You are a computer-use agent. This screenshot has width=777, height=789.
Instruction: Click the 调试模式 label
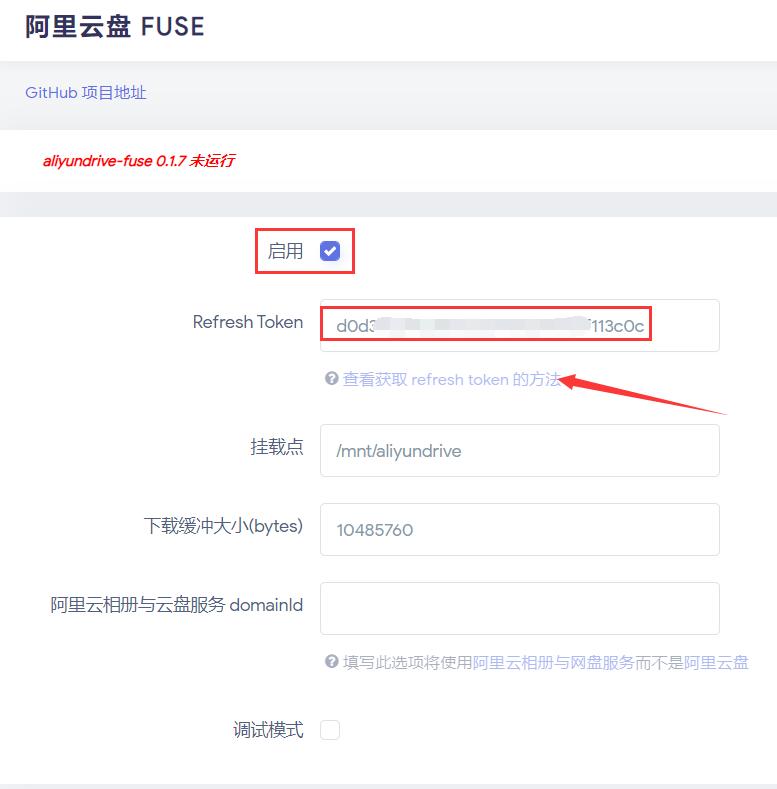tap(268, 730)
